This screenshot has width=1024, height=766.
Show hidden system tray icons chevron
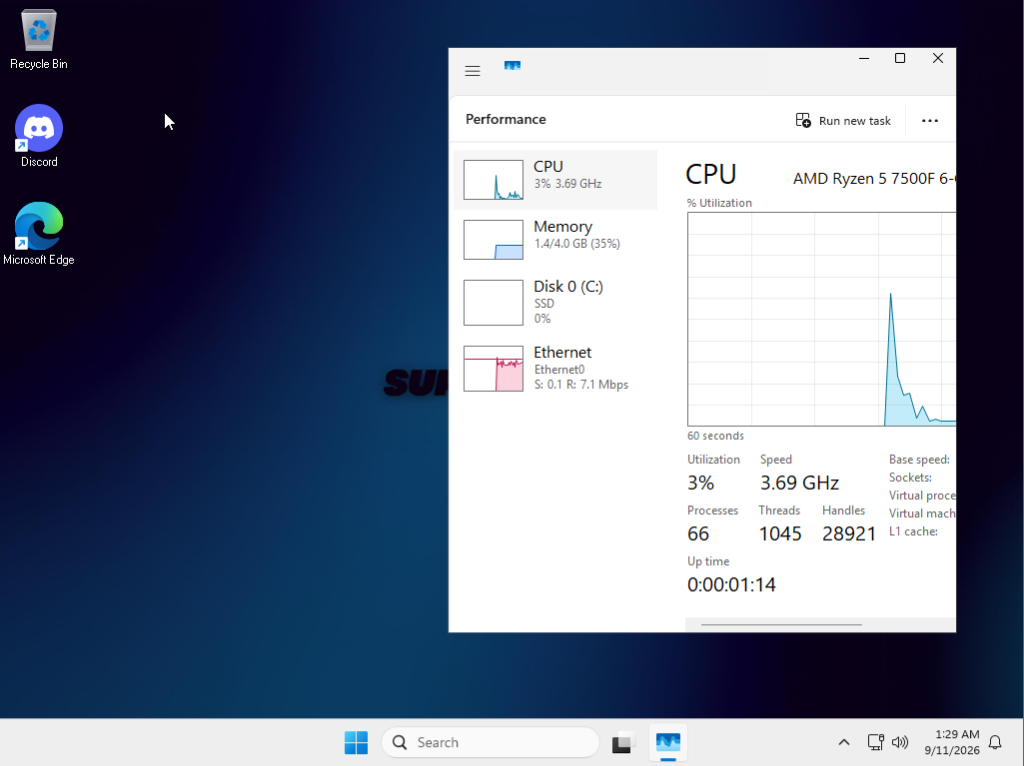click(844, 742)
